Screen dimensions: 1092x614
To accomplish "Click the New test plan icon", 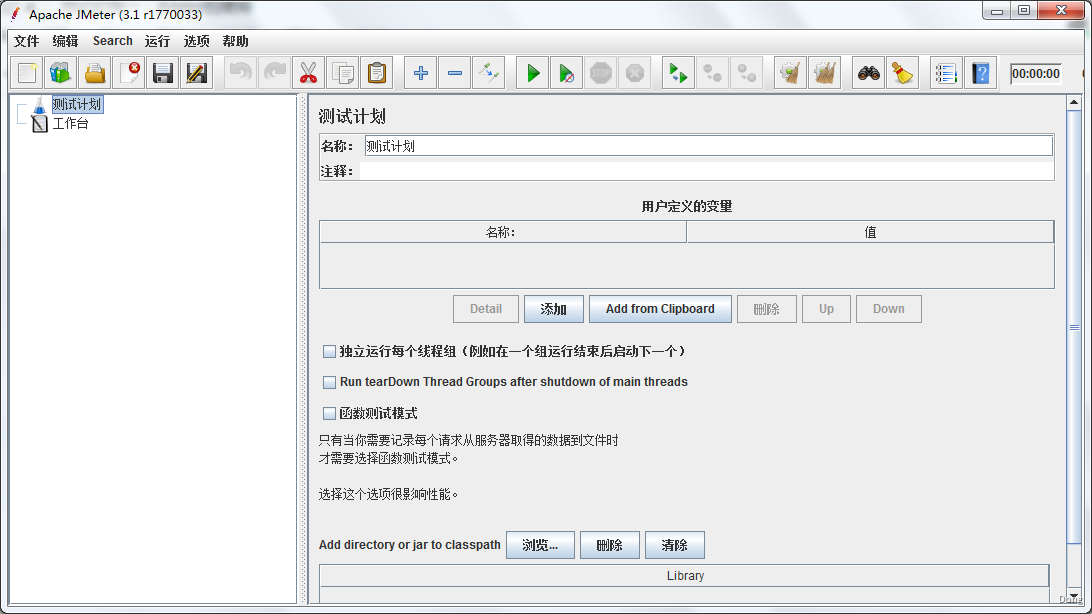I will click(x=27, y=73).
